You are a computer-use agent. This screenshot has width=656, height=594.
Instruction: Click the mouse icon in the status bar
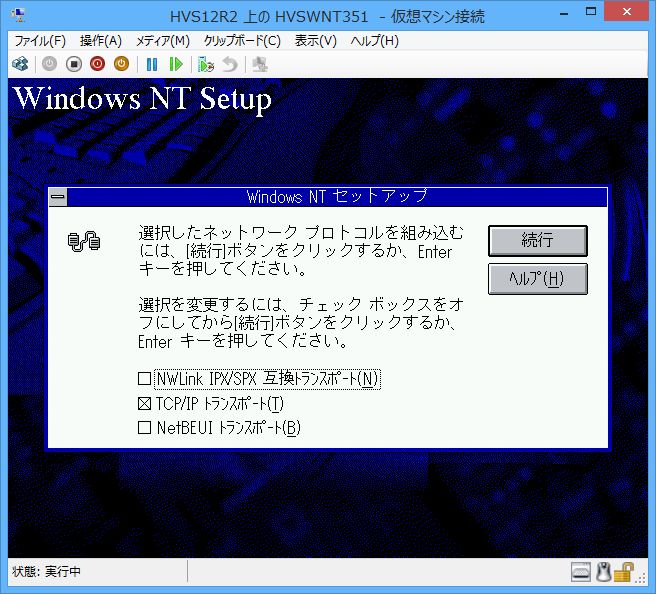(603, 572)
